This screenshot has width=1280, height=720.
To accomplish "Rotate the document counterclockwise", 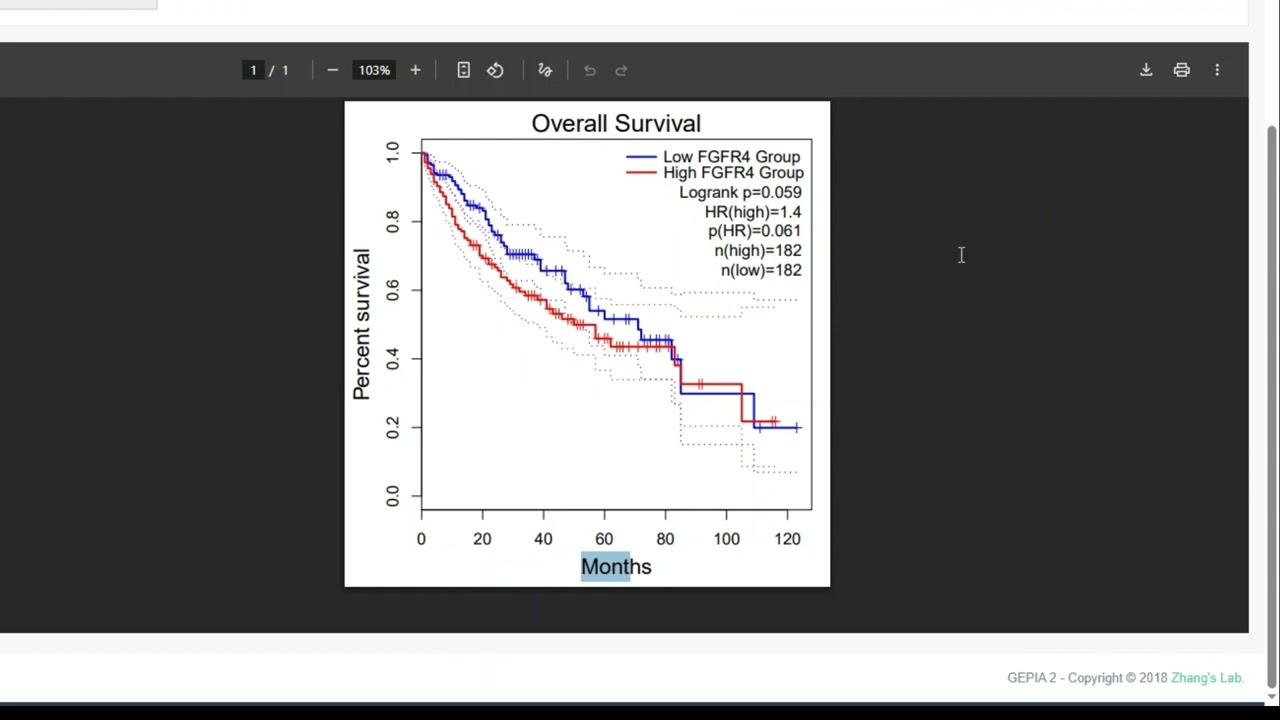I will [x=495, y=70].
